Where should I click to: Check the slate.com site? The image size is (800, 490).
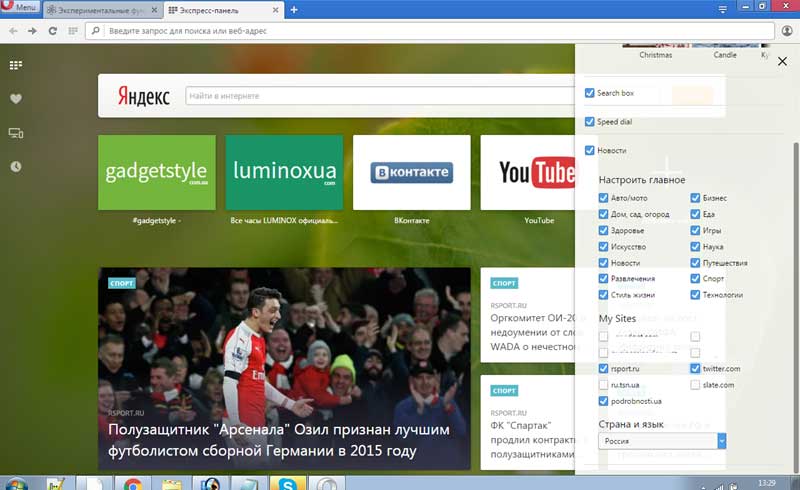point(695,385)
